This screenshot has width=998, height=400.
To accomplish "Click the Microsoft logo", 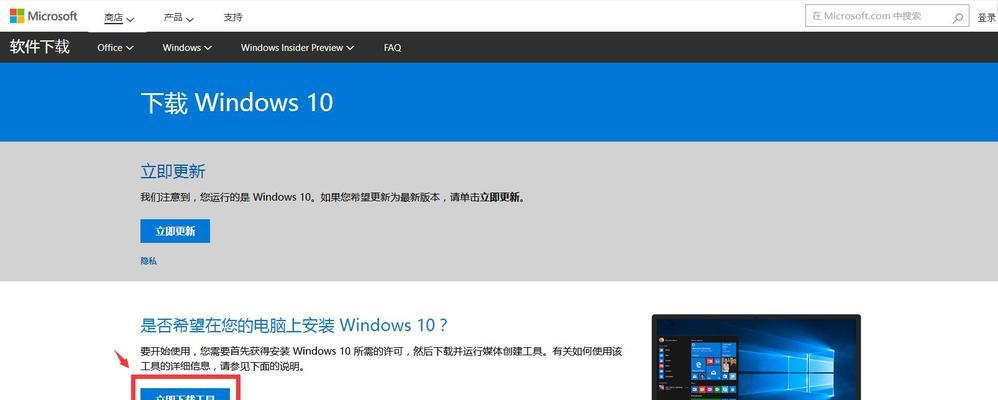I will coord(43,16).
